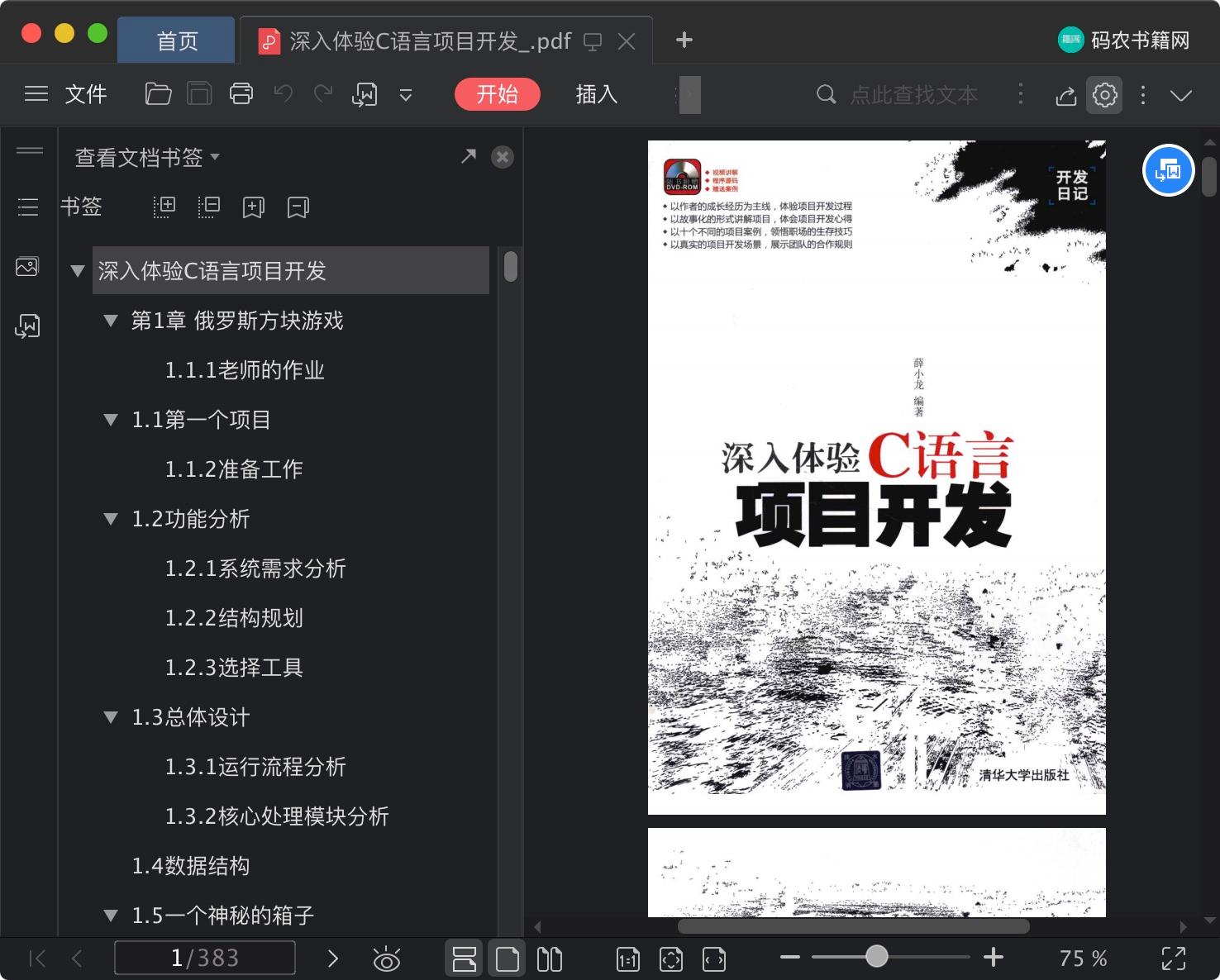Click the zoom slider handle
Image resolution: width=1220 pixels, height=980 pixels.
[x=877, y=957]
